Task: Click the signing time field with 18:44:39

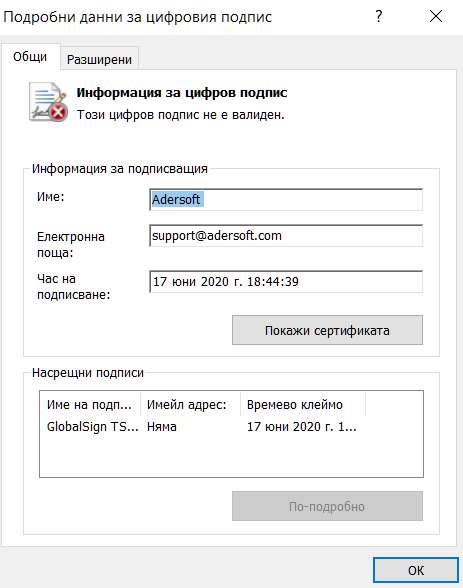Action: click(x=286, y=282)
